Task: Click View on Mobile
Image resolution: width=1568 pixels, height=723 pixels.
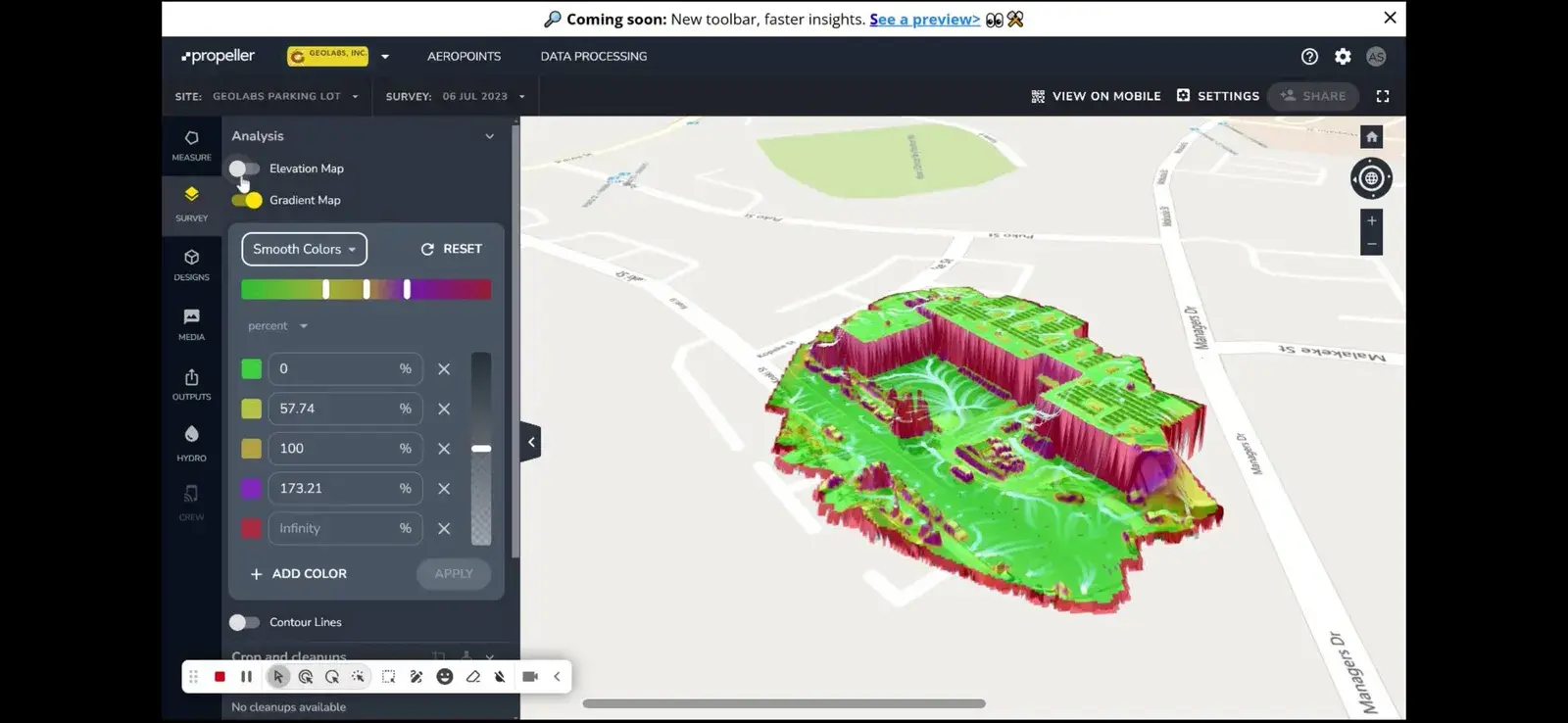Action: pos(1096,96)
